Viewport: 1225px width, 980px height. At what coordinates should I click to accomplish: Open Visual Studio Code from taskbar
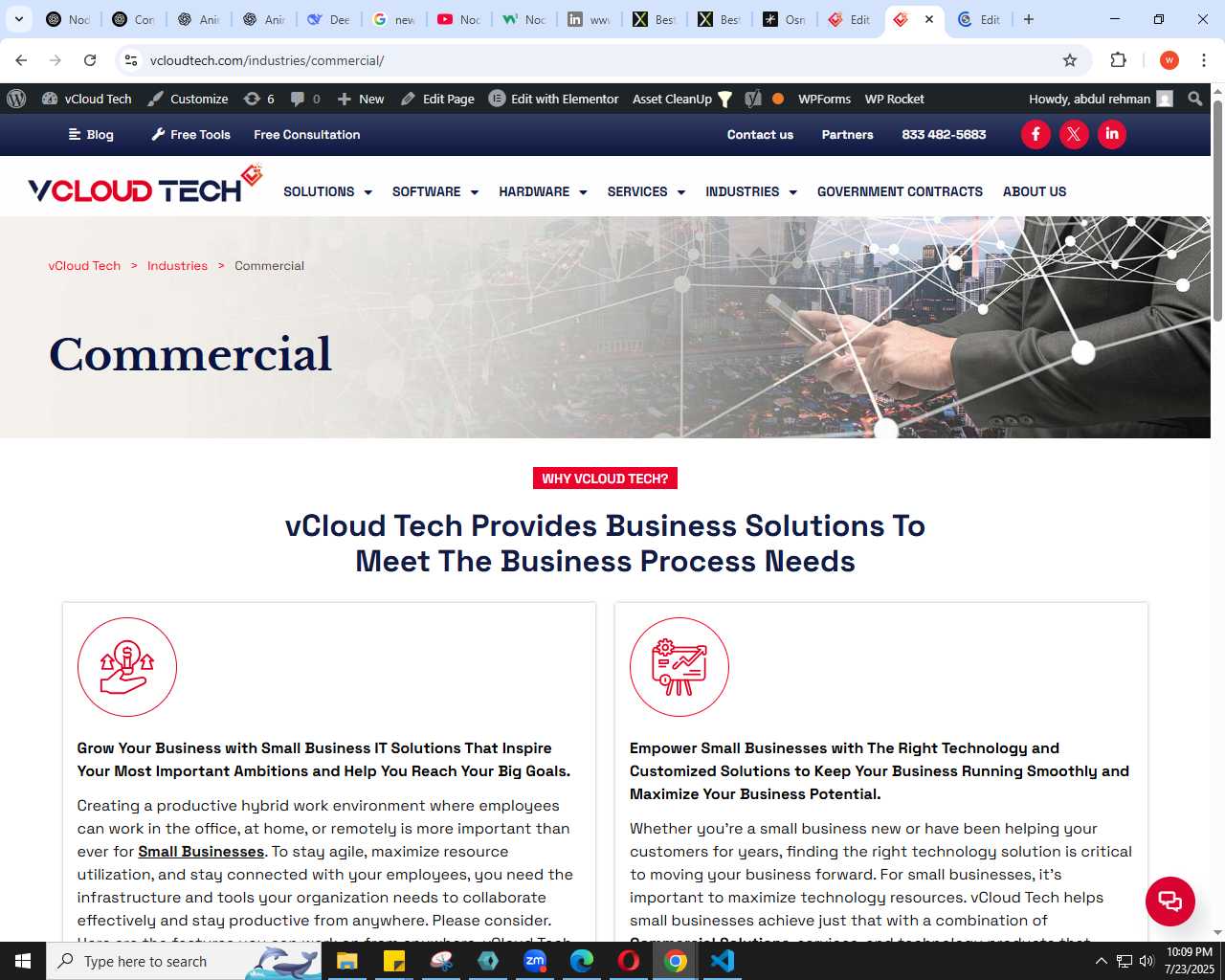pyautogui.click(x=722, y=961)
